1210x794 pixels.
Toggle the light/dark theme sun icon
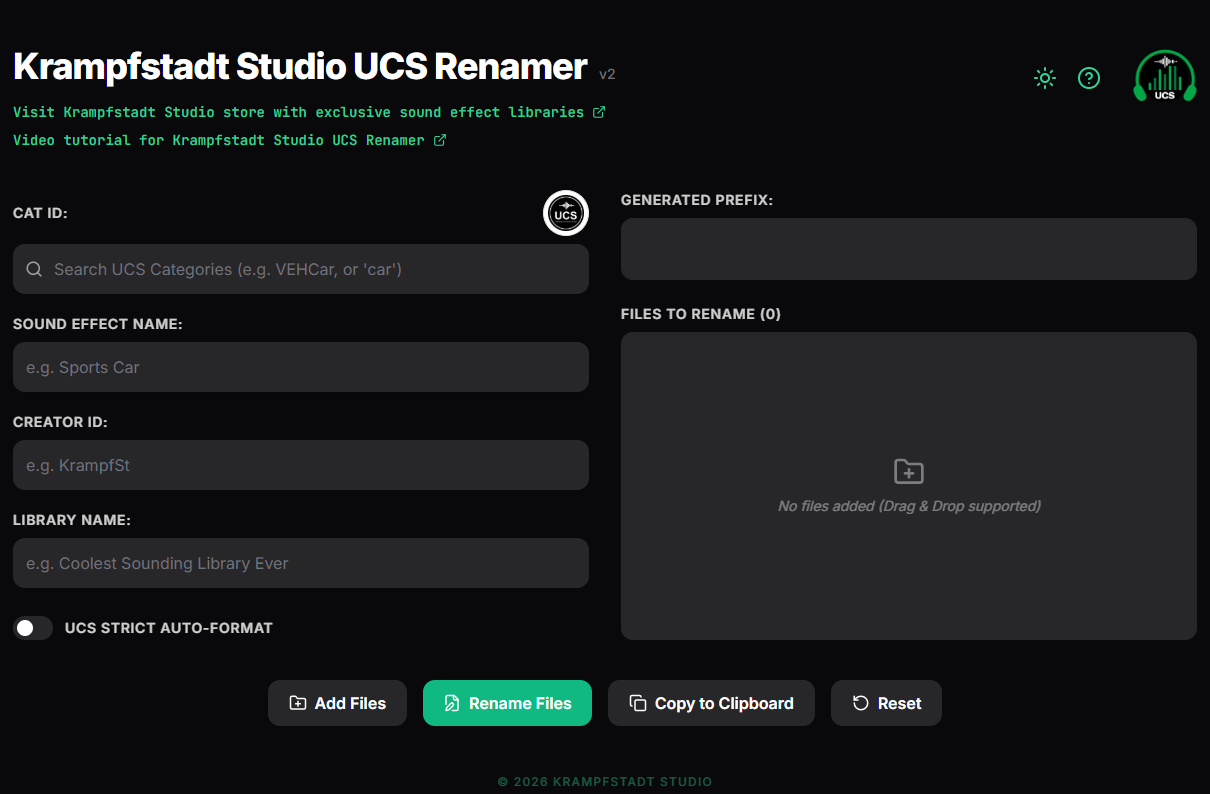coord(1045,78)
